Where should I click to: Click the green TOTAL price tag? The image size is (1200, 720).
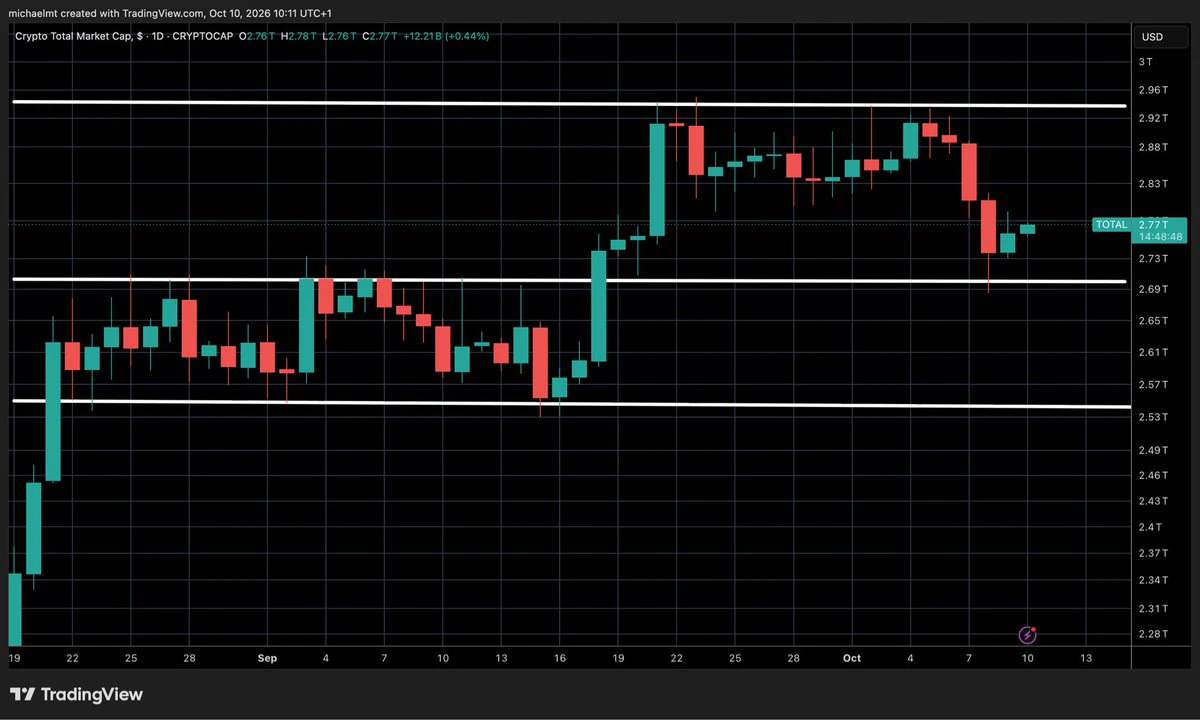coord(1111,225)
